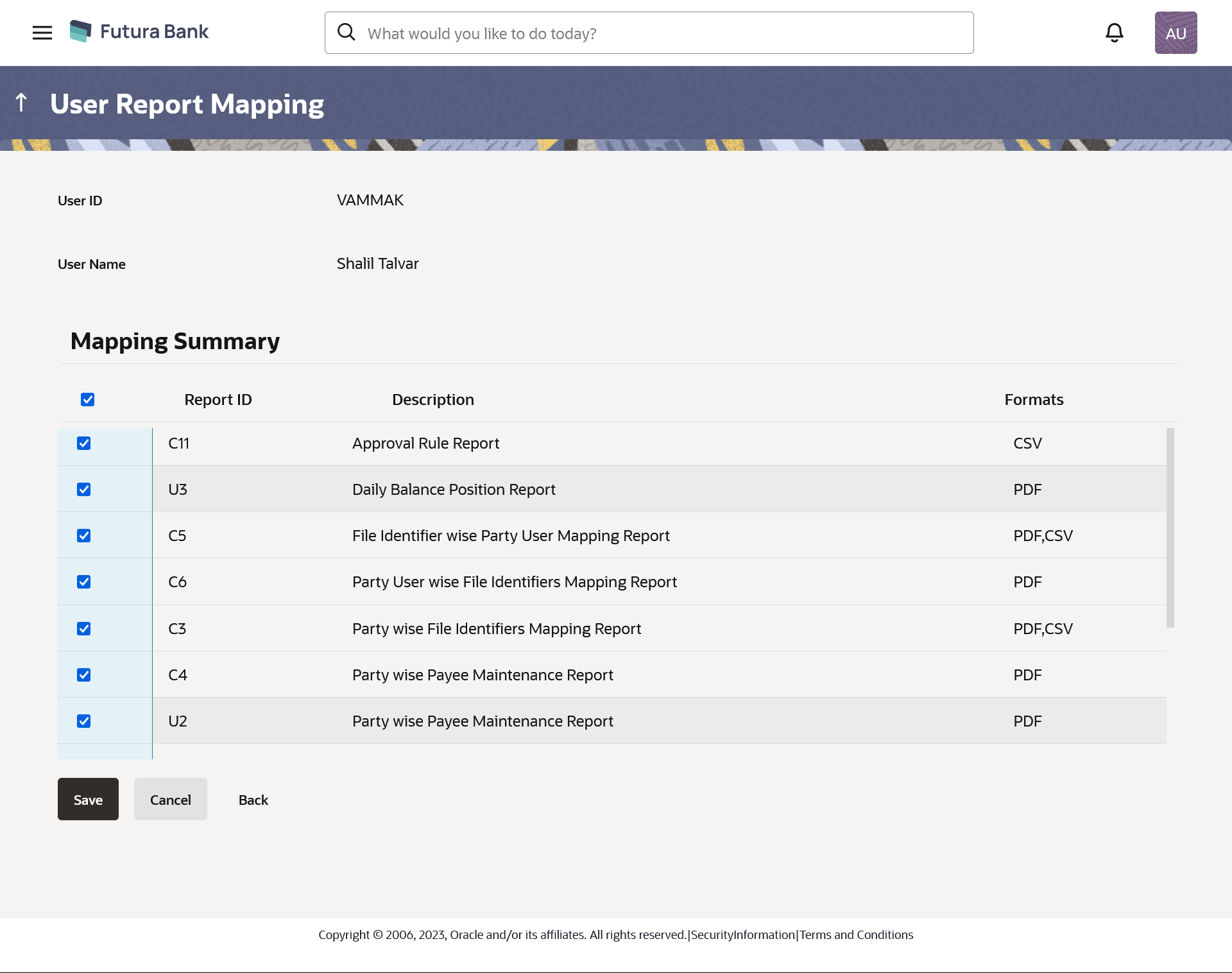Toggle checkbox for report C3
Screen dimensions: 1232x973
84,629
